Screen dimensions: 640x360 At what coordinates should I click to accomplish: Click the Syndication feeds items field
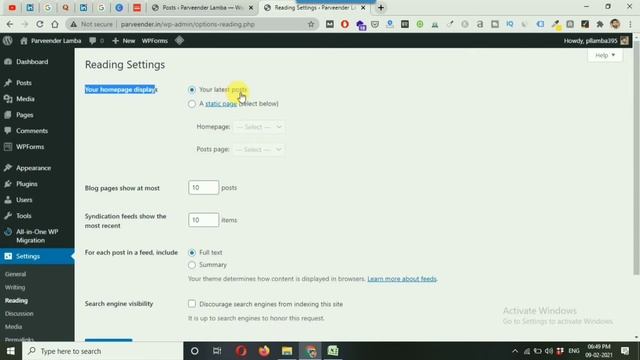[203, 220]
